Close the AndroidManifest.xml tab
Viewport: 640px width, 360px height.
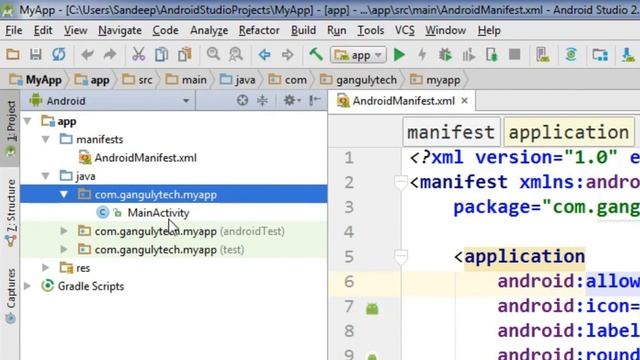[x=464, y=101]
